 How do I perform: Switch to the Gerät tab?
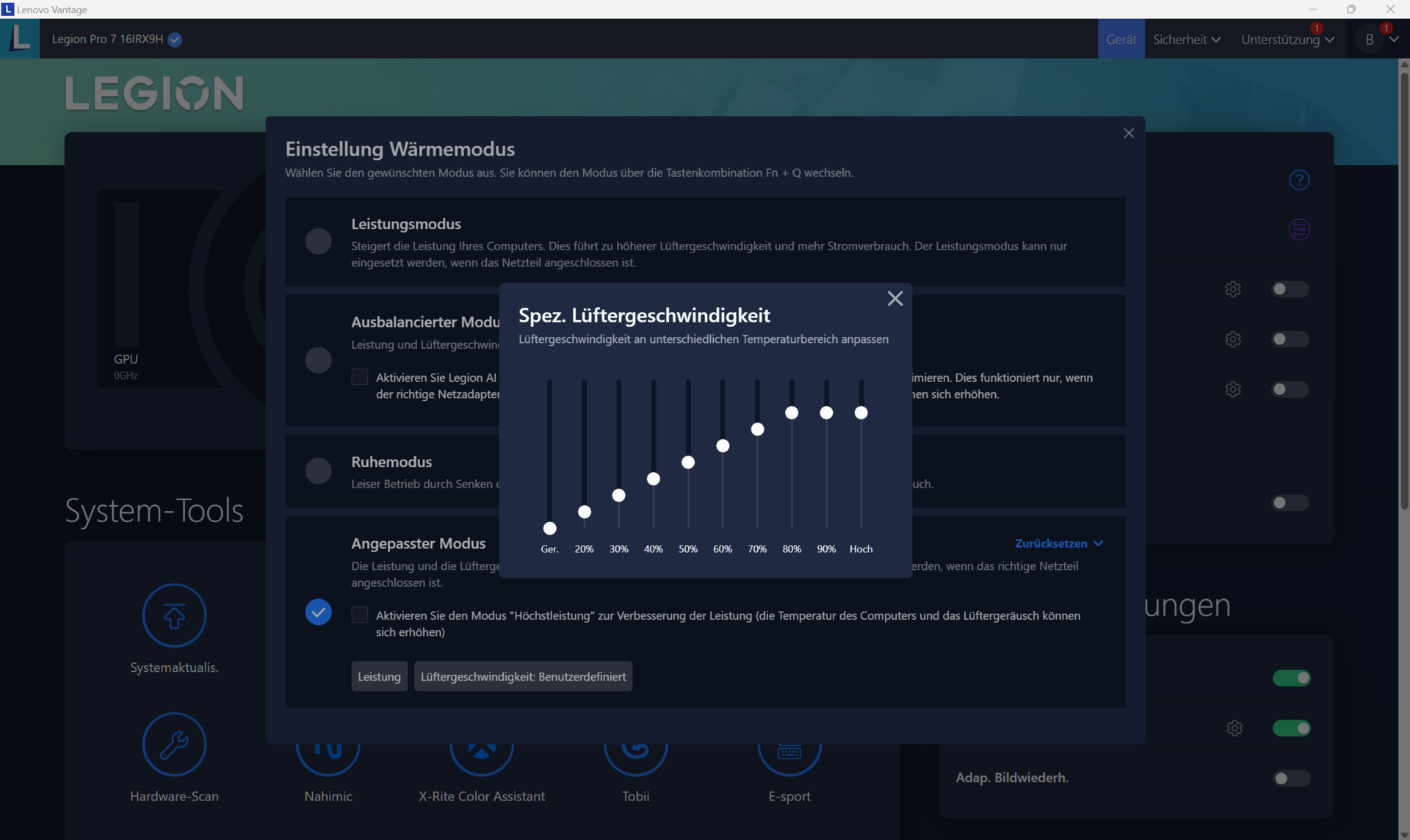1121,39
